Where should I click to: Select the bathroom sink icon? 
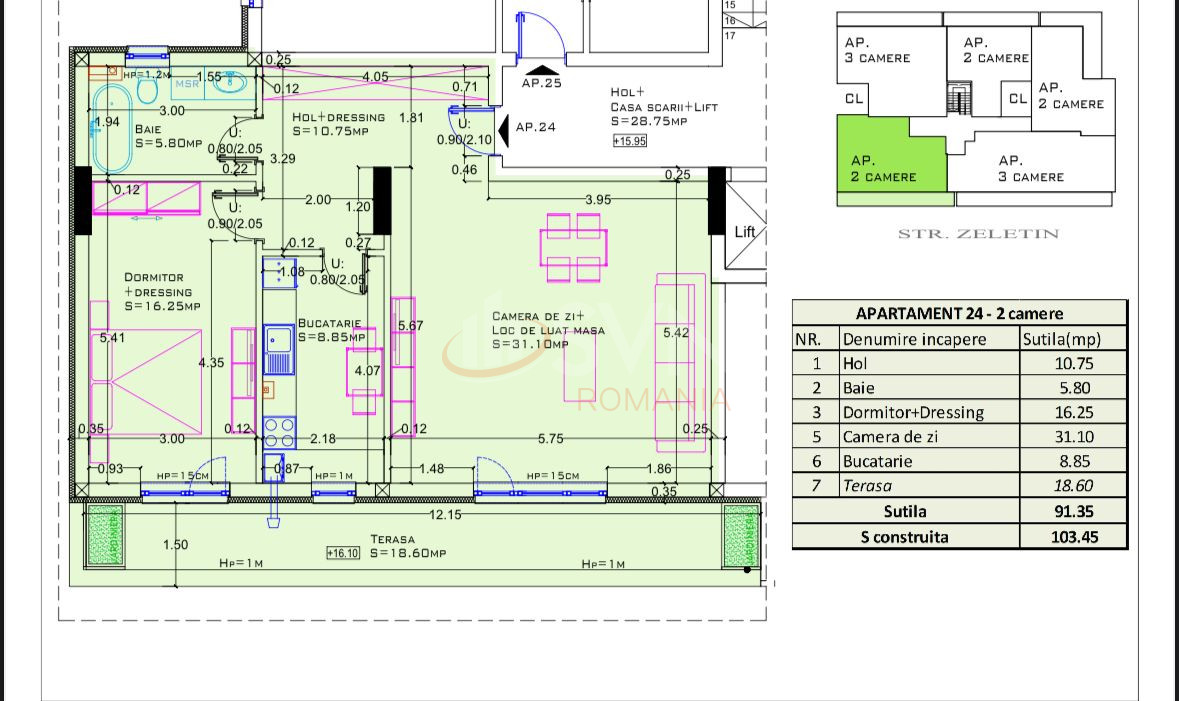[229, 84]
